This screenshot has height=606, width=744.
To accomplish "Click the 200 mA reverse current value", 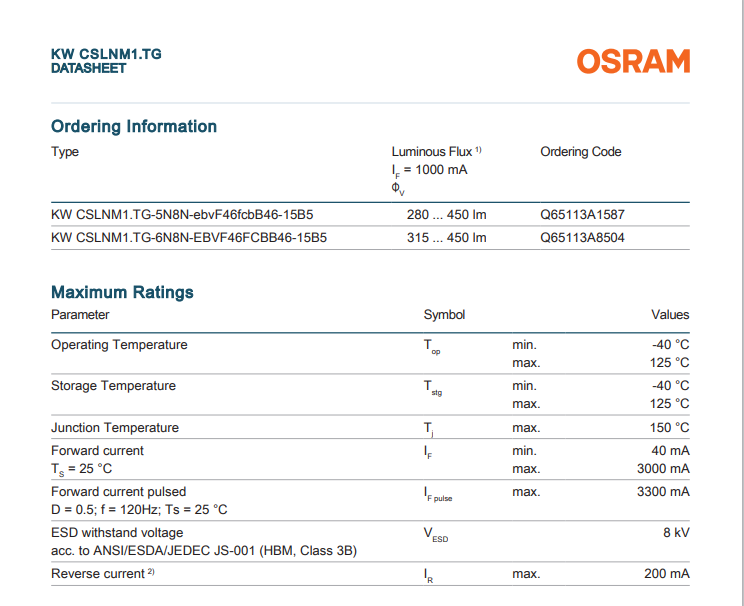I will 667,573.
